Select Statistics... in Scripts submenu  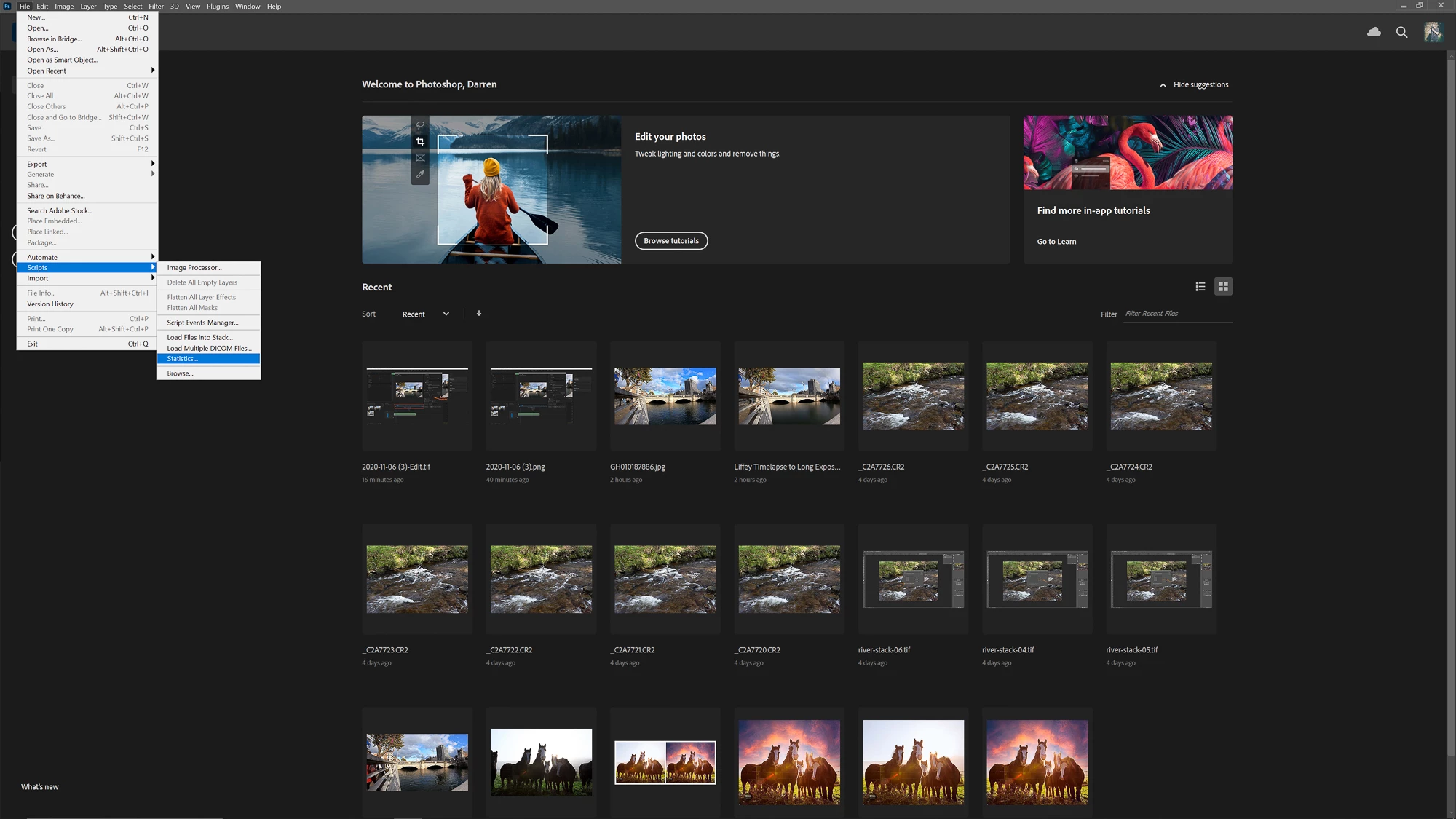pos(208,359)
